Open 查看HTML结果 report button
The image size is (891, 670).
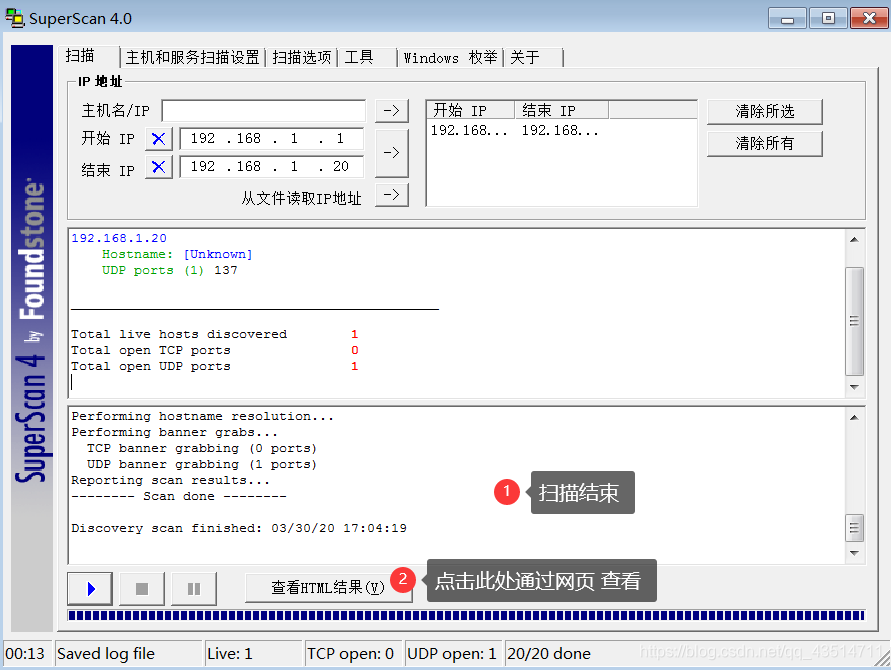coord(328,587)
